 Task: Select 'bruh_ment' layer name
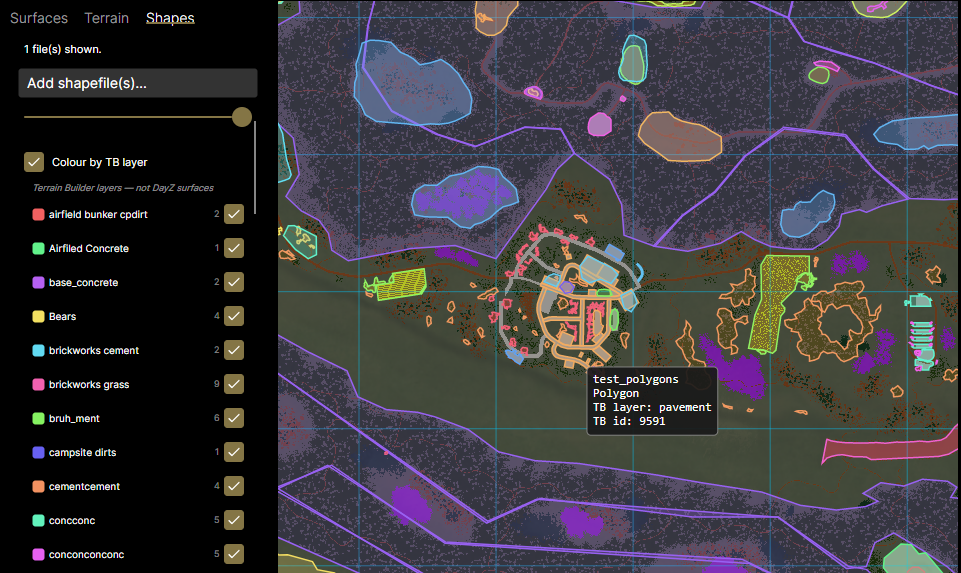(x=74, y=419)
